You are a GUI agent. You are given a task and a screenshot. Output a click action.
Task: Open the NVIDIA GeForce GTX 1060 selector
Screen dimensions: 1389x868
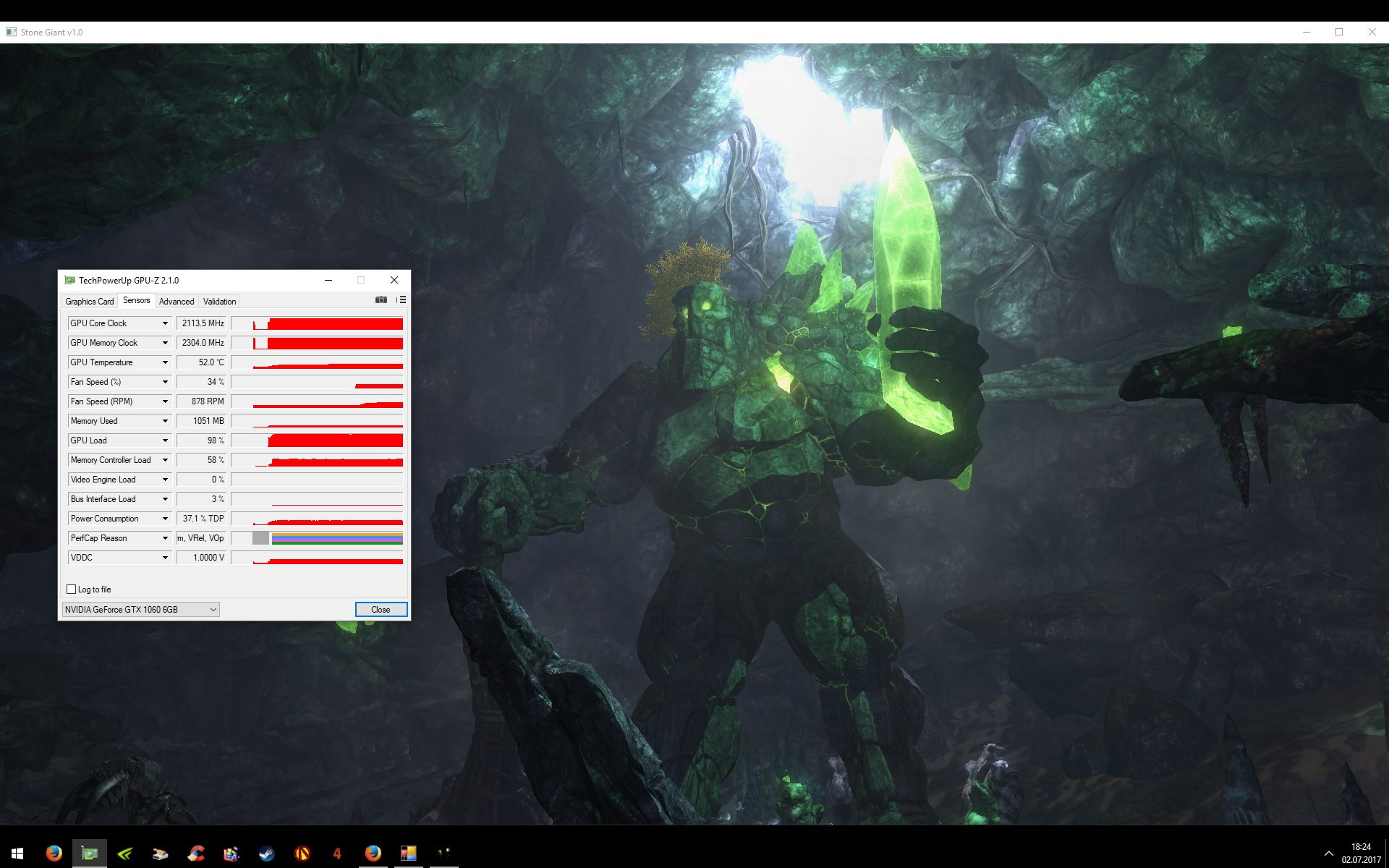(140, 610)
